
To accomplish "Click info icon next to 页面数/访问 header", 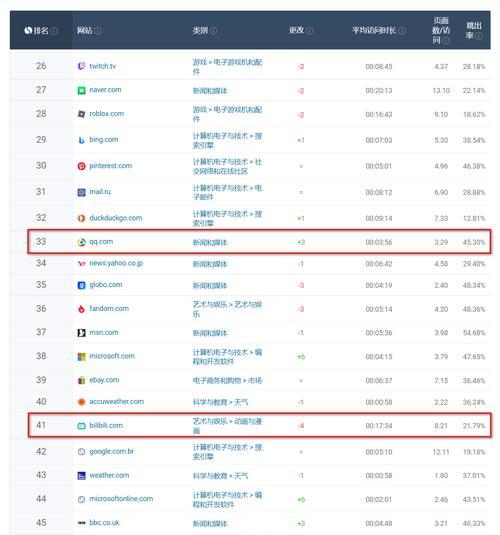I will pyautogui.click(x=445, y=41).
